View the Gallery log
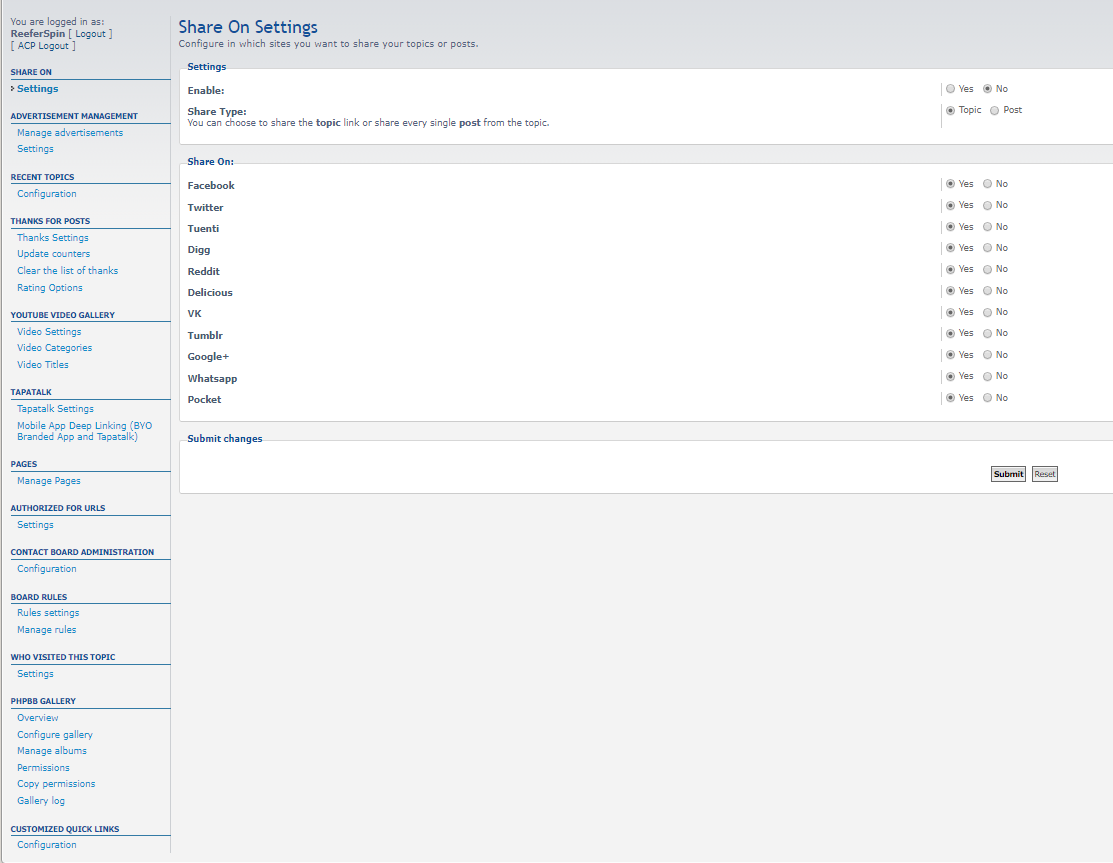1113x863 pixels. pos(41,801)
